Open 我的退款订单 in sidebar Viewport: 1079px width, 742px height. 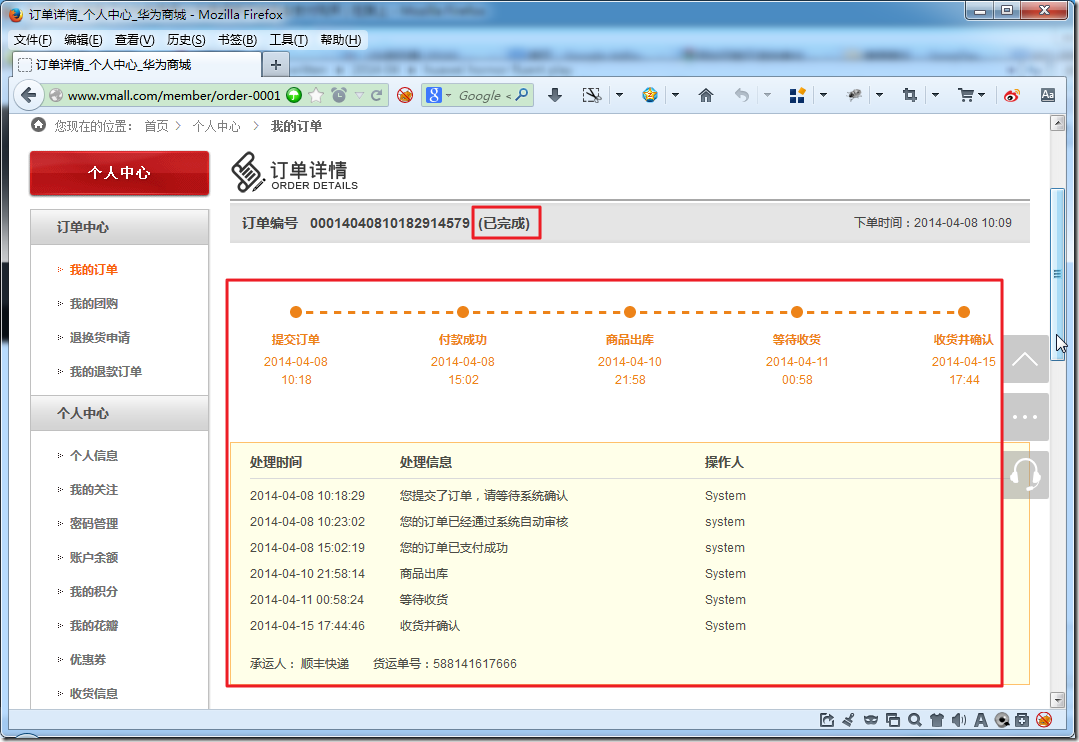coord(105,372)
